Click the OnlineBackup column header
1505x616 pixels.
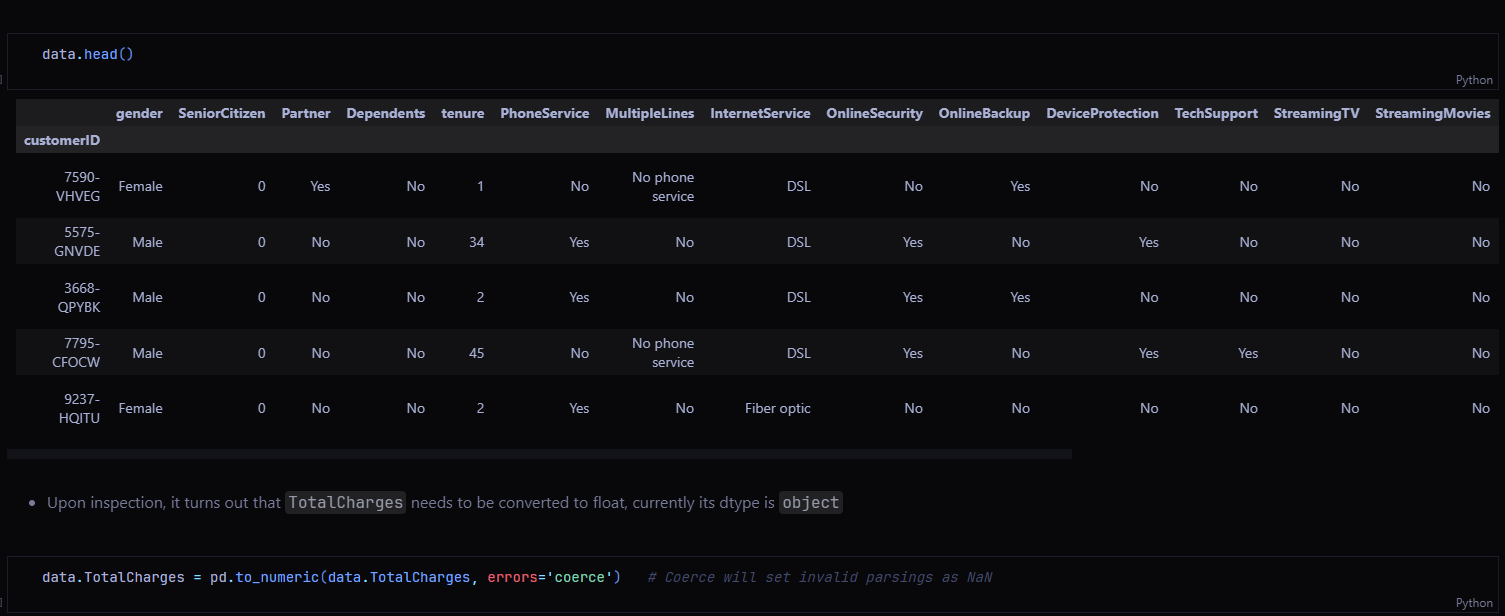(983, 113)
